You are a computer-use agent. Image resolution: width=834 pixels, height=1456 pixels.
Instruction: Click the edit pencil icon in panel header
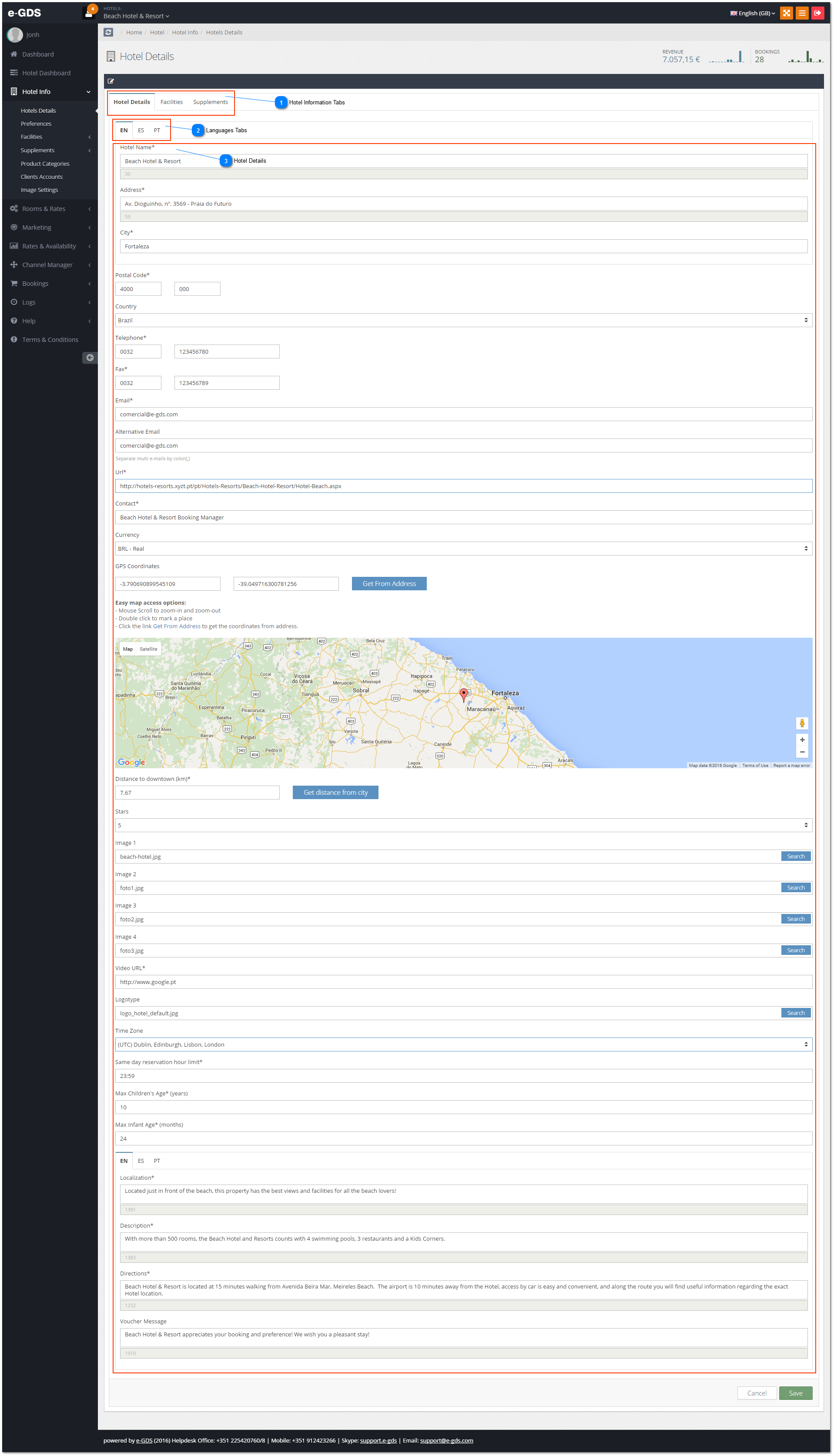[111, 81]
